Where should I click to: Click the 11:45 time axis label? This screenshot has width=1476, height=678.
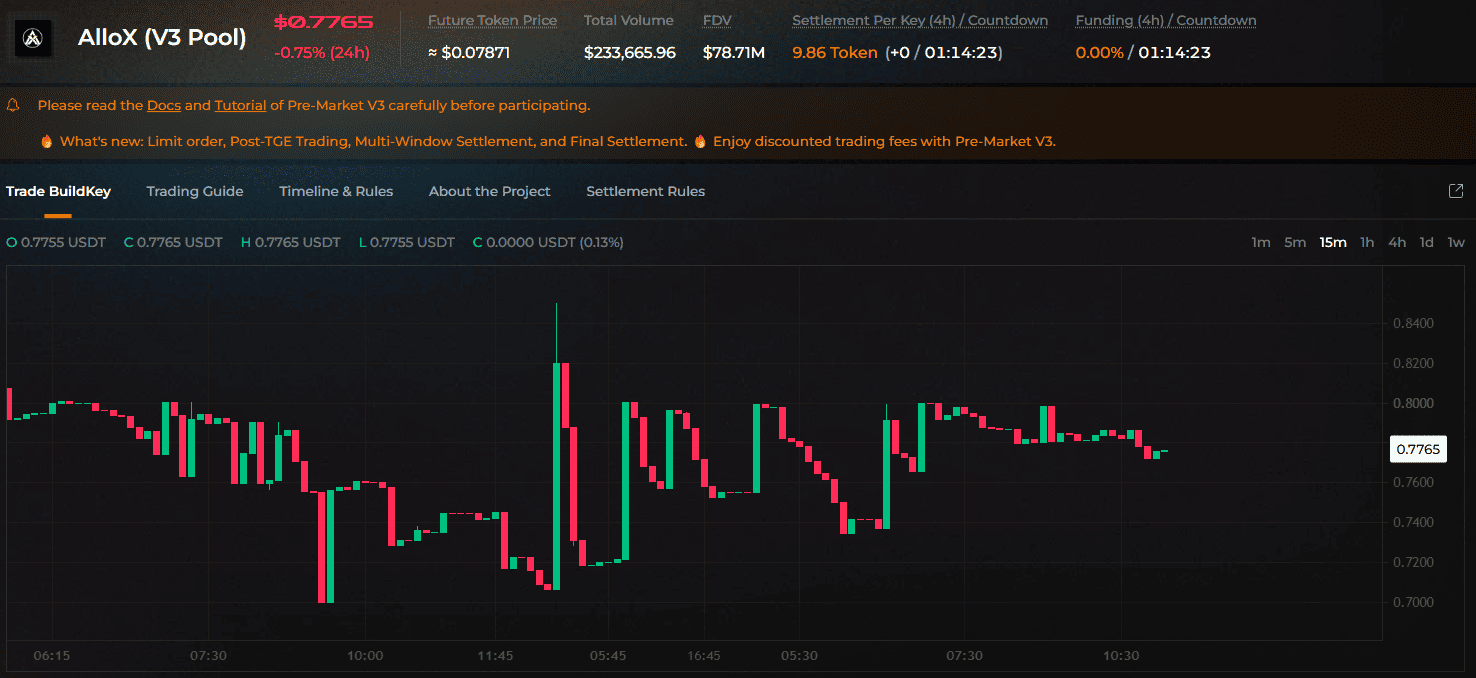click(496, 656)
